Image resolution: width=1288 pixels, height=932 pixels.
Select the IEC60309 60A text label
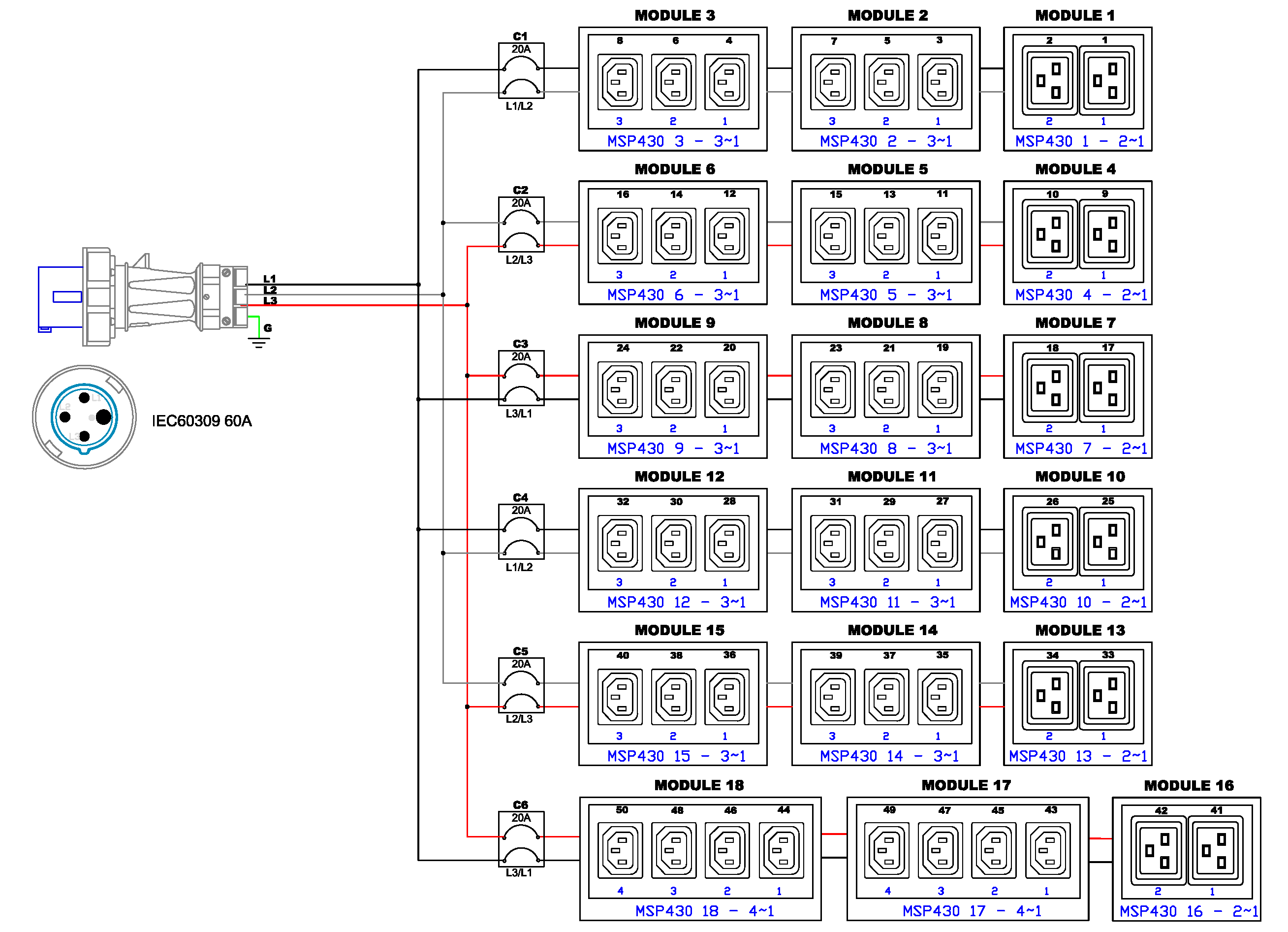202,421
